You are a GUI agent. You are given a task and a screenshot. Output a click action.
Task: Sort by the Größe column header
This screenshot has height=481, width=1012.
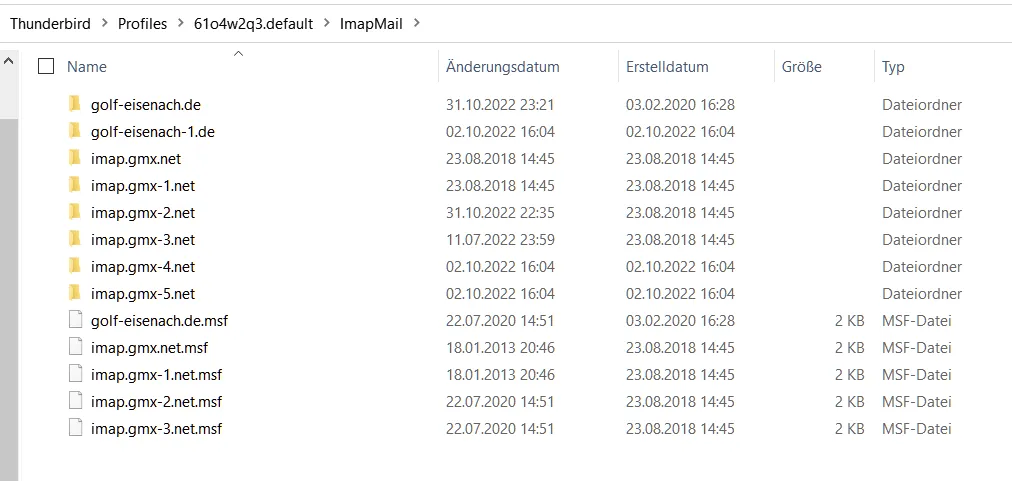[x=802, y=67]
